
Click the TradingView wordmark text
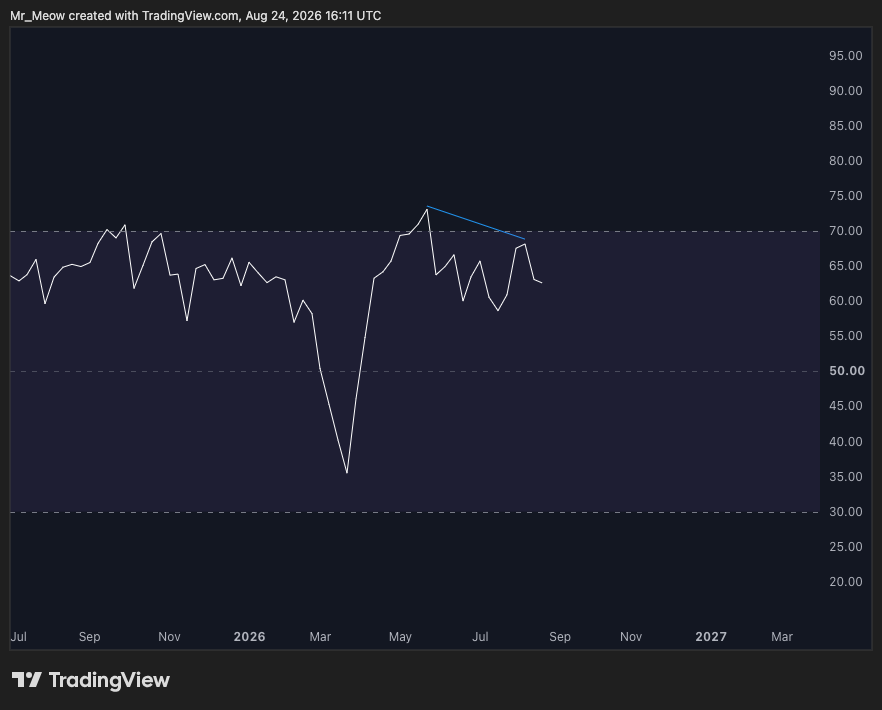click(109, 680)
